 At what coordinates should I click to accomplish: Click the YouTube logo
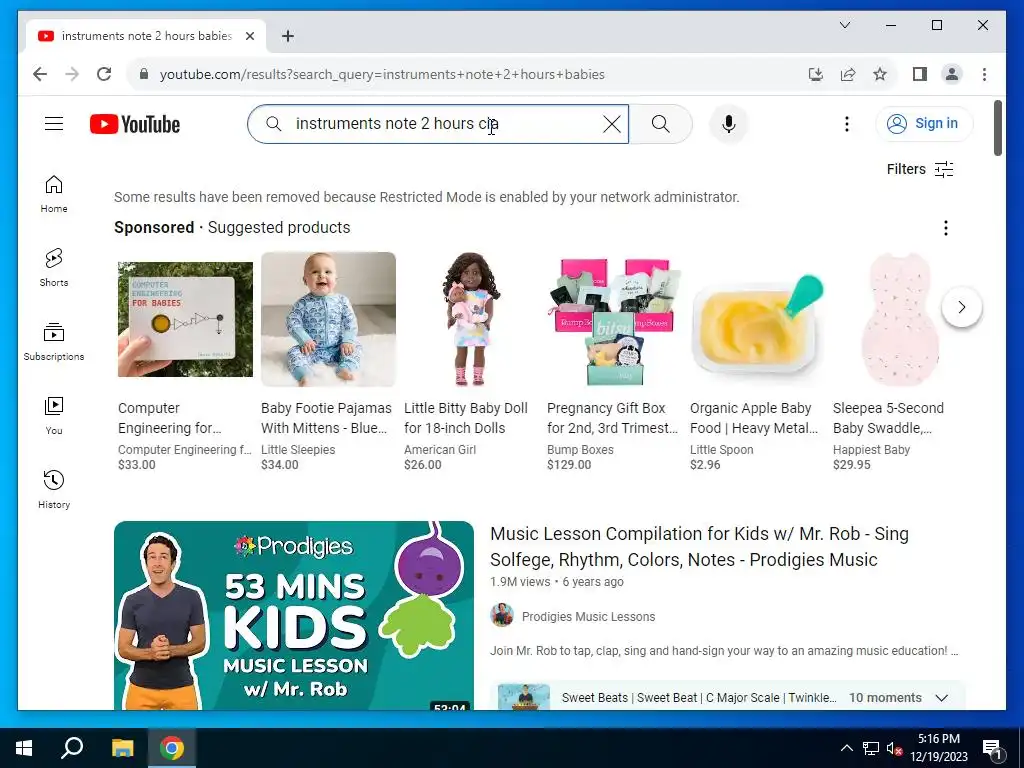(135, 123)
